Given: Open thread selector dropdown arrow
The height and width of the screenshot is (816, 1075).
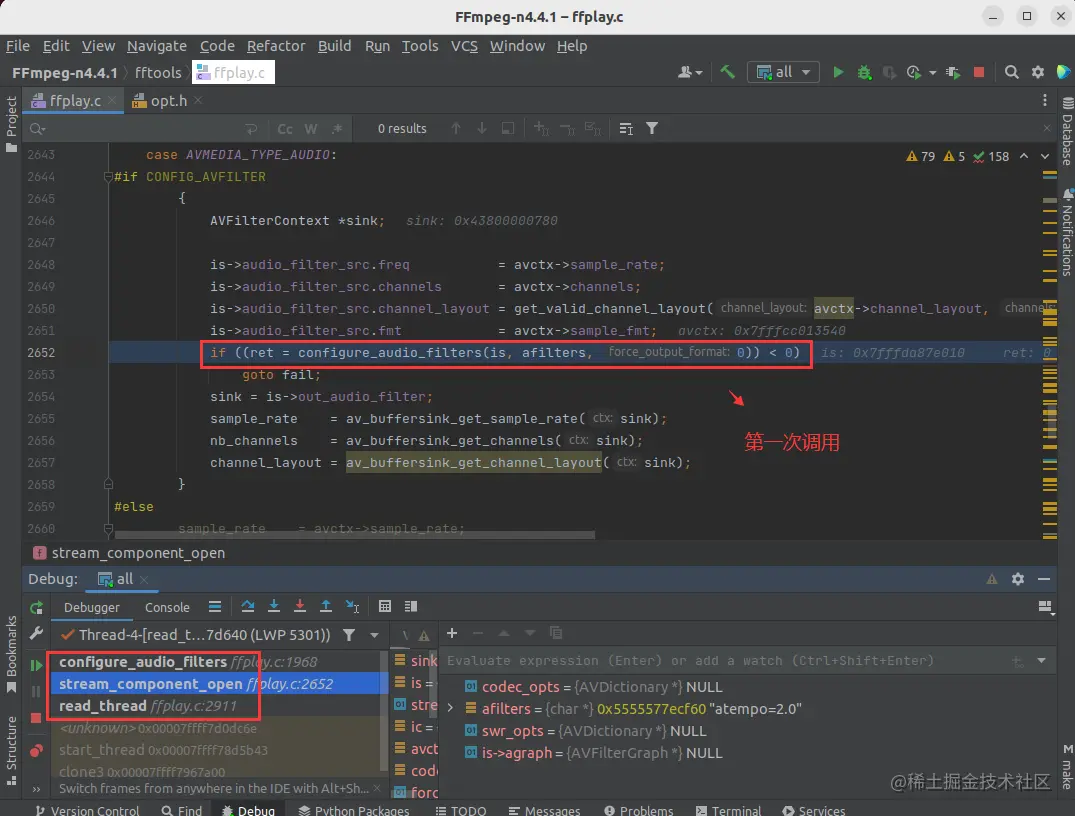Looking at the screenshot, I should point(374,635).
